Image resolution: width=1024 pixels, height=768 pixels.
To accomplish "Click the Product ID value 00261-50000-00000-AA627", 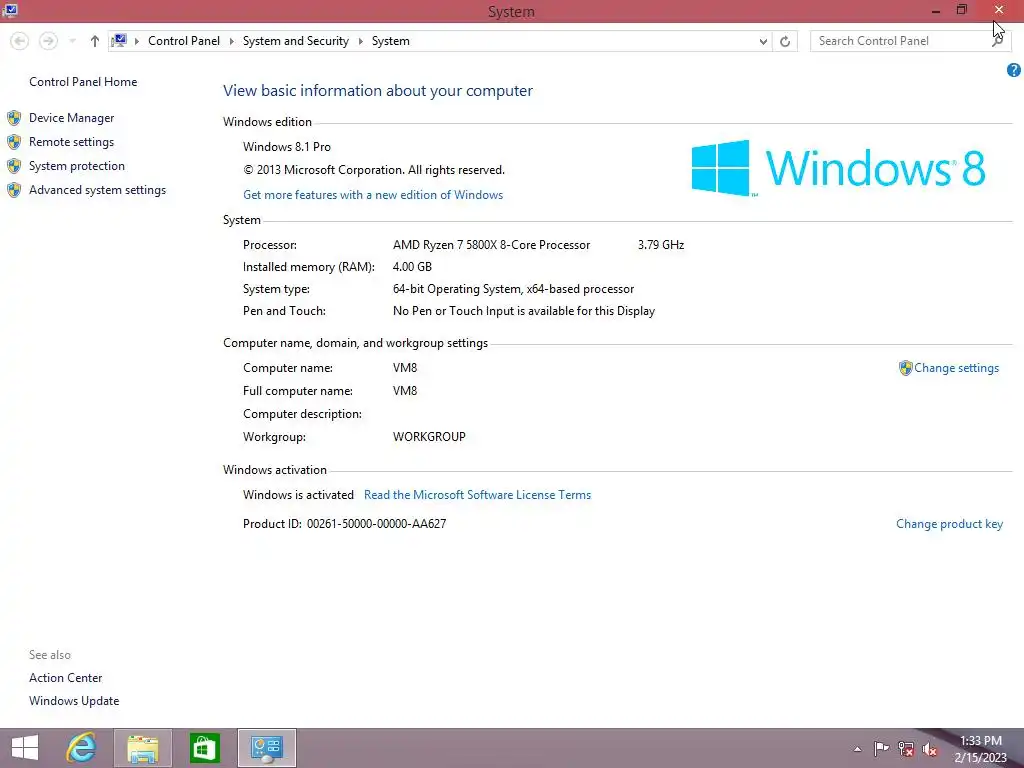I will (x=377, y=524).
